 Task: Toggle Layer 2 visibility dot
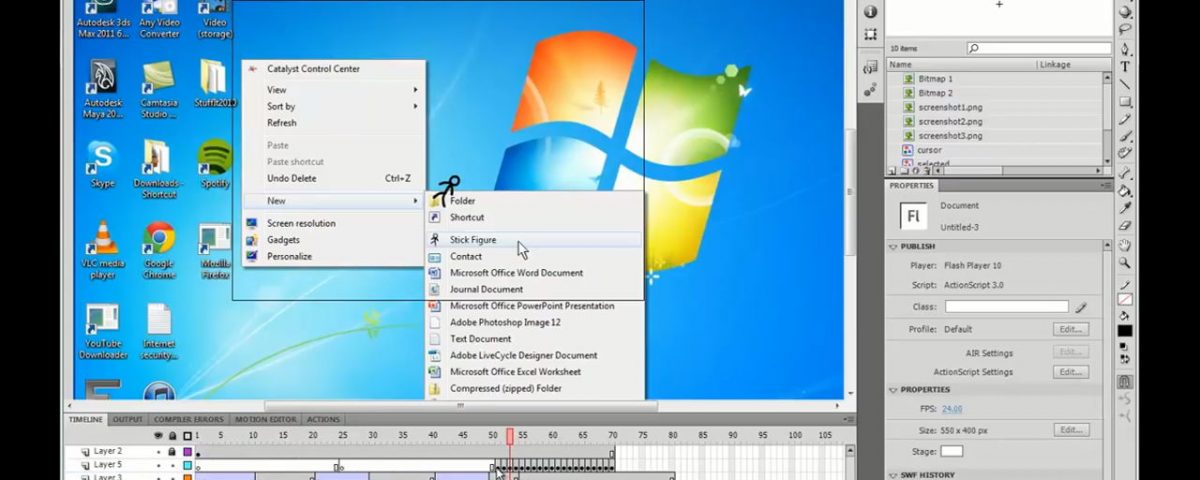[158, 452]
